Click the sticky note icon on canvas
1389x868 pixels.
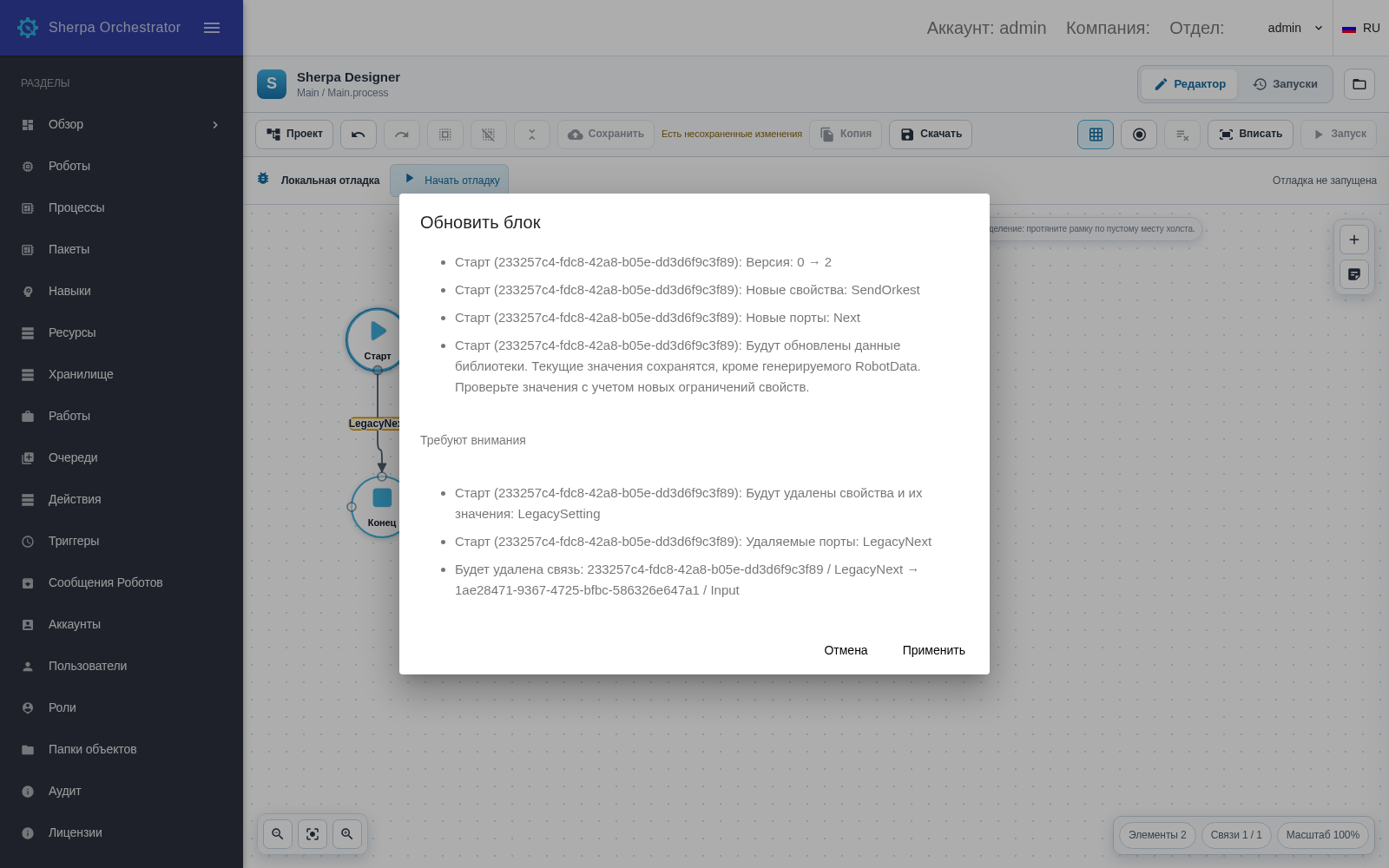click(x=1354, y=274)
